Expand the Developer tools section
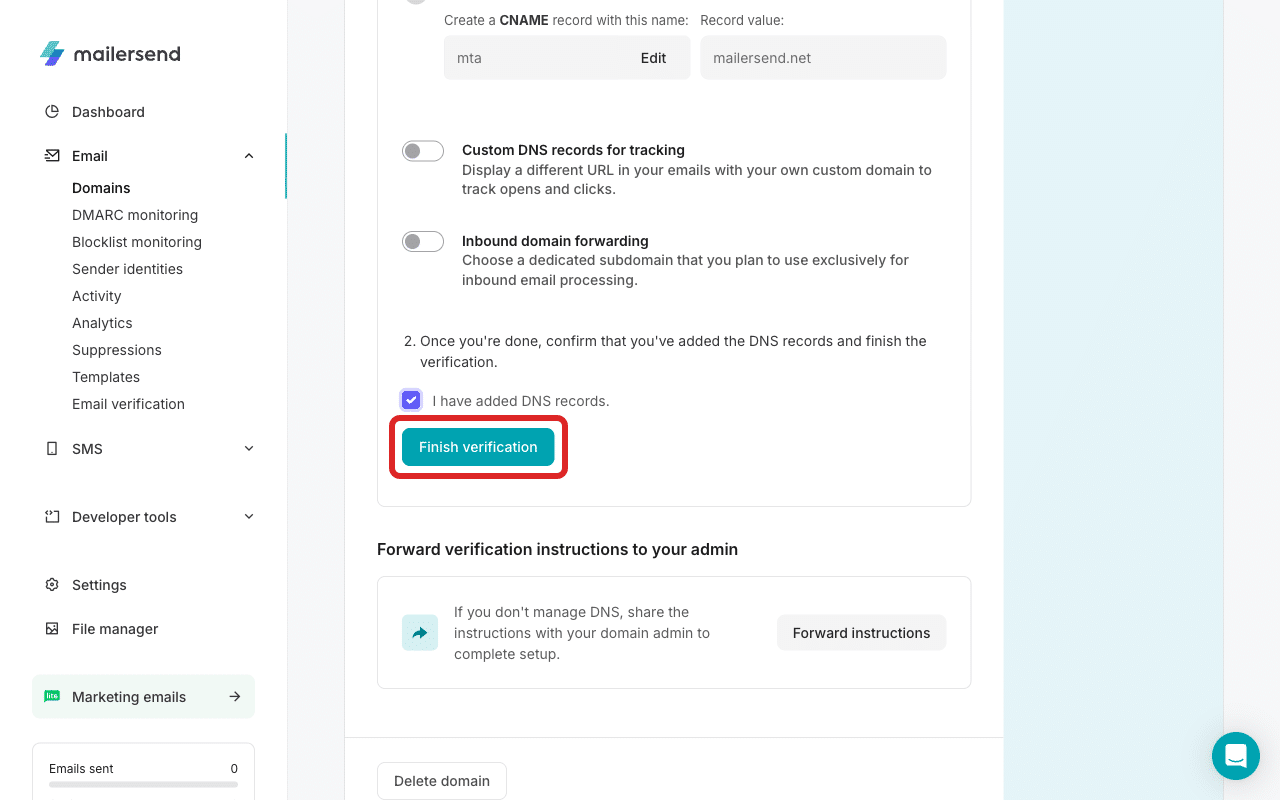 248,516
